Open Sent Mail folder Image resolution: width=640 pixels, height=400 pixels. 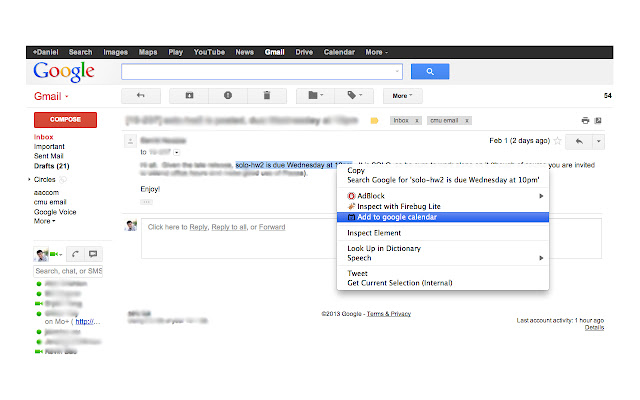point(48,156)
